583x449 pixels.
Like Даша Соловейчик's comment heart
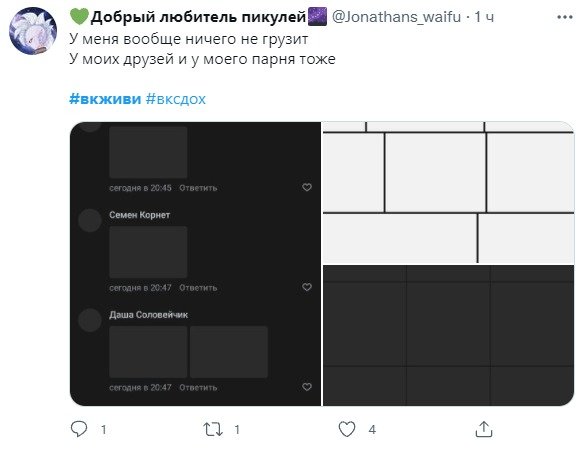[x=307, y=387]
